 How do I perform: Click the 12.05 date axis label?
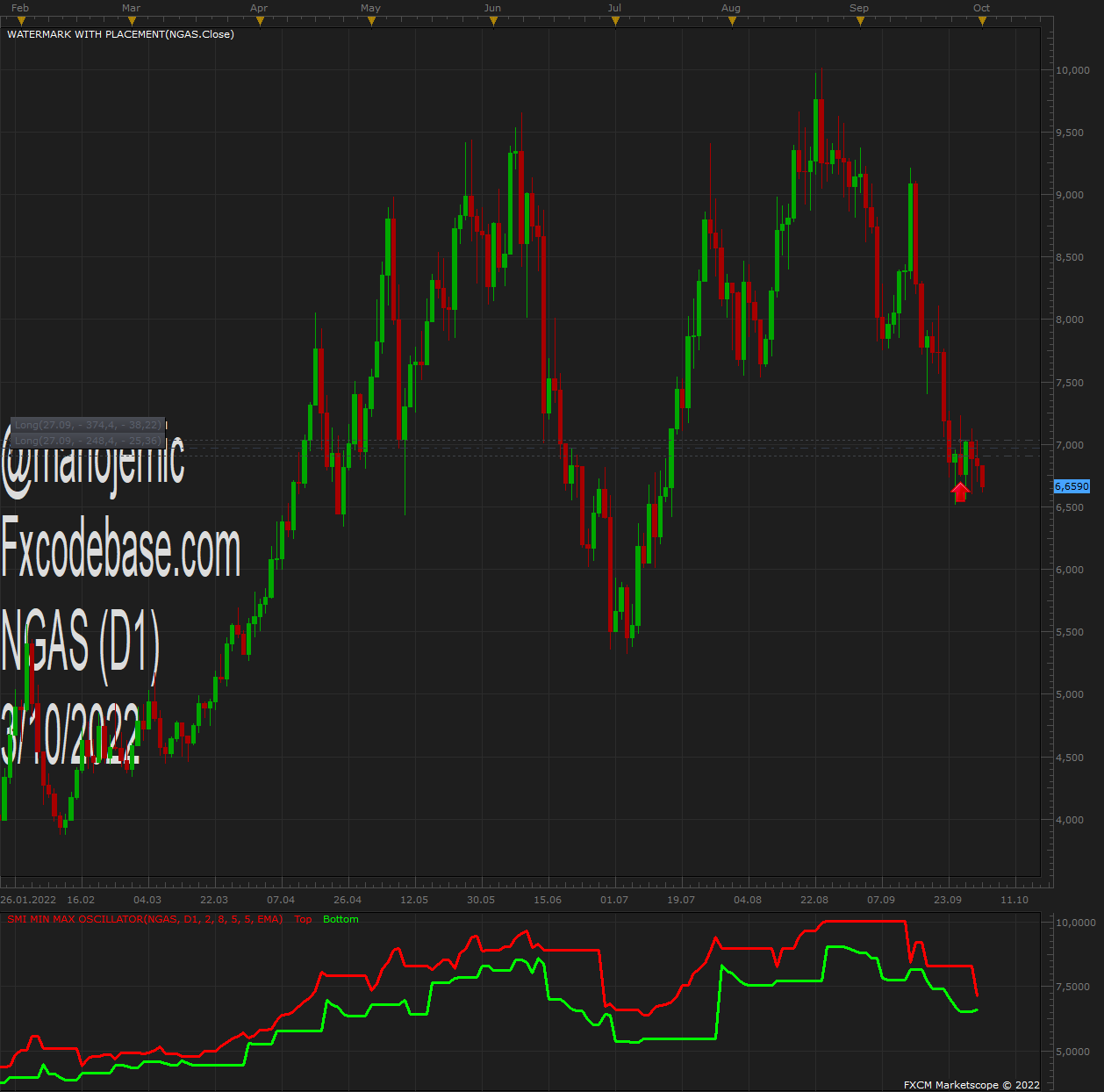tap(414, 900)
